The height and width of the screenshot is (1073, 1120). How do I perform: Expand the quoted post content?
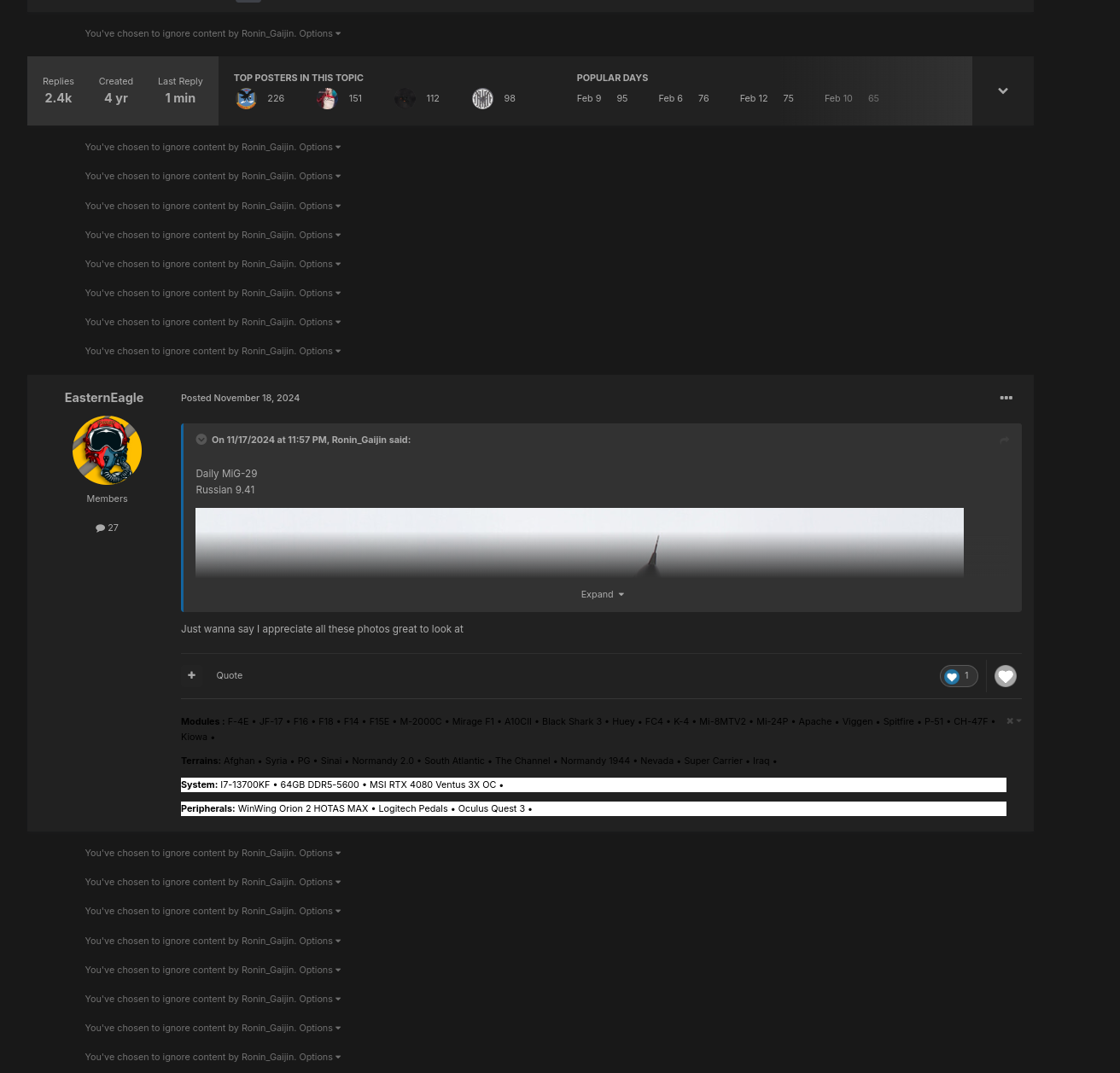(602, 594)
